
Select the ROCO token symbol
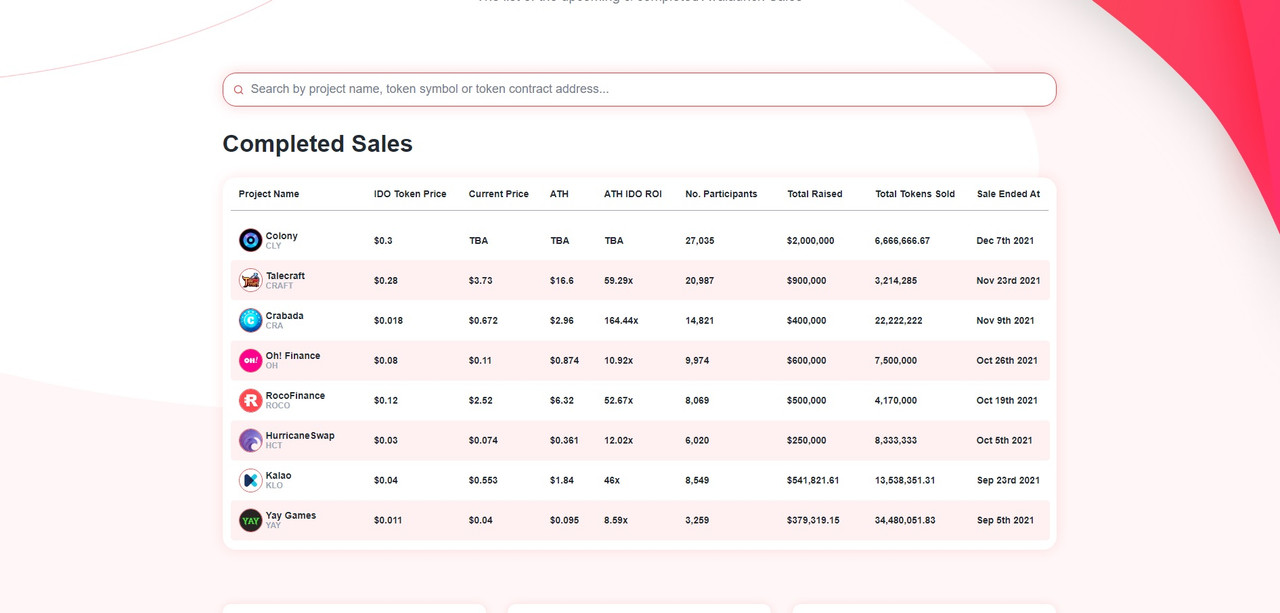pyautogui.click(x=278, y=406)
